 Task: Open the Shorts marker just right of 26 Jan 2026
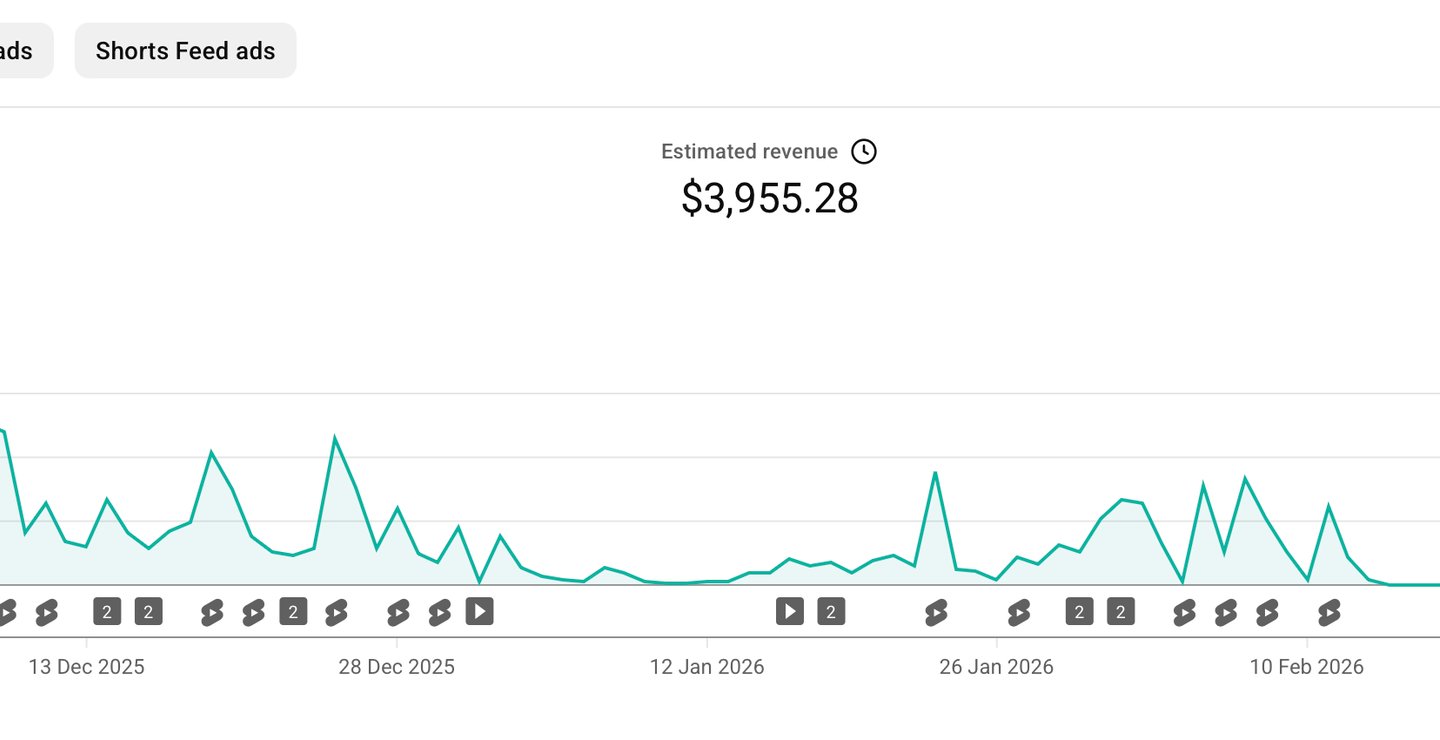[x=1018, y=612]
